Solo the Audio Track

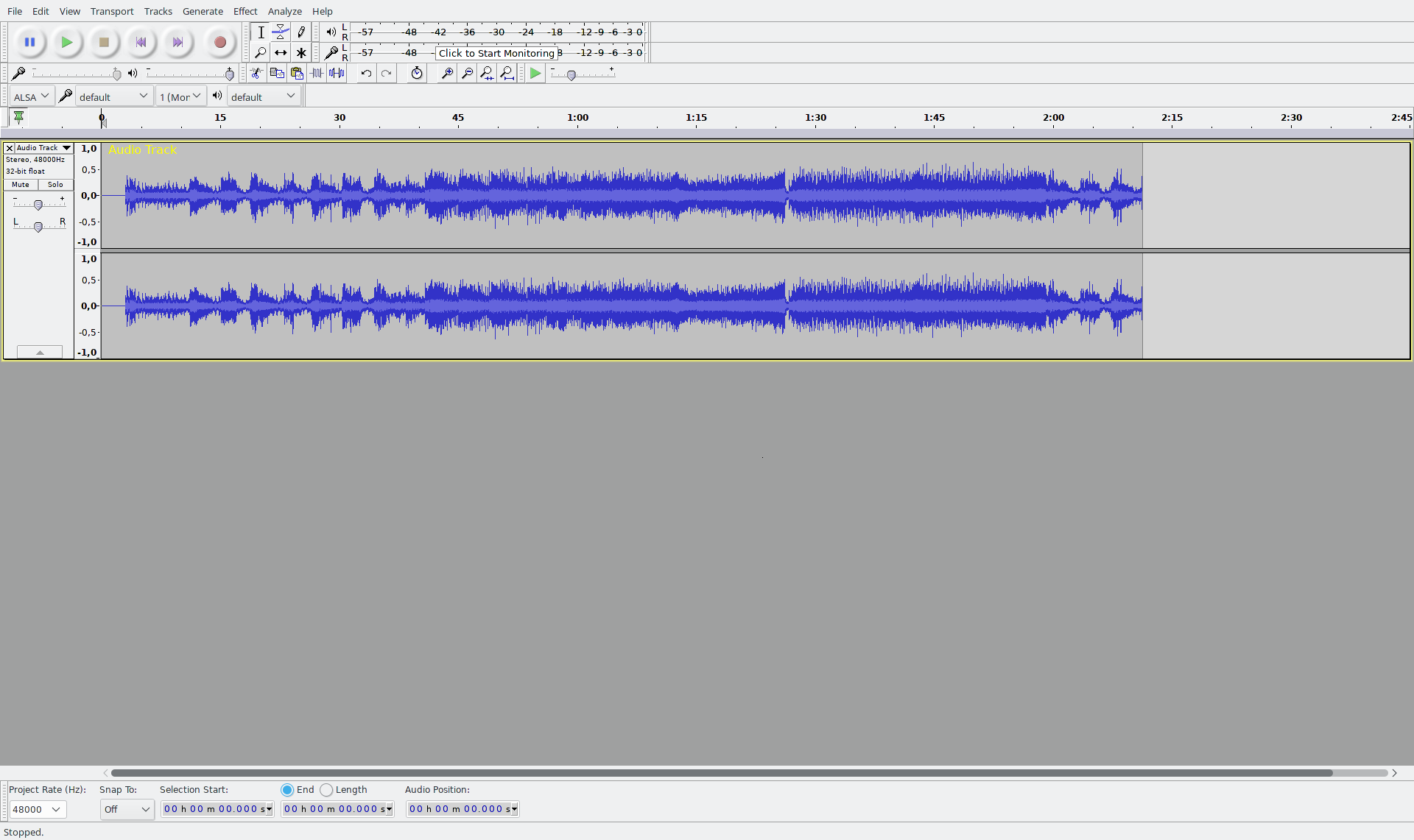(55, 185)
